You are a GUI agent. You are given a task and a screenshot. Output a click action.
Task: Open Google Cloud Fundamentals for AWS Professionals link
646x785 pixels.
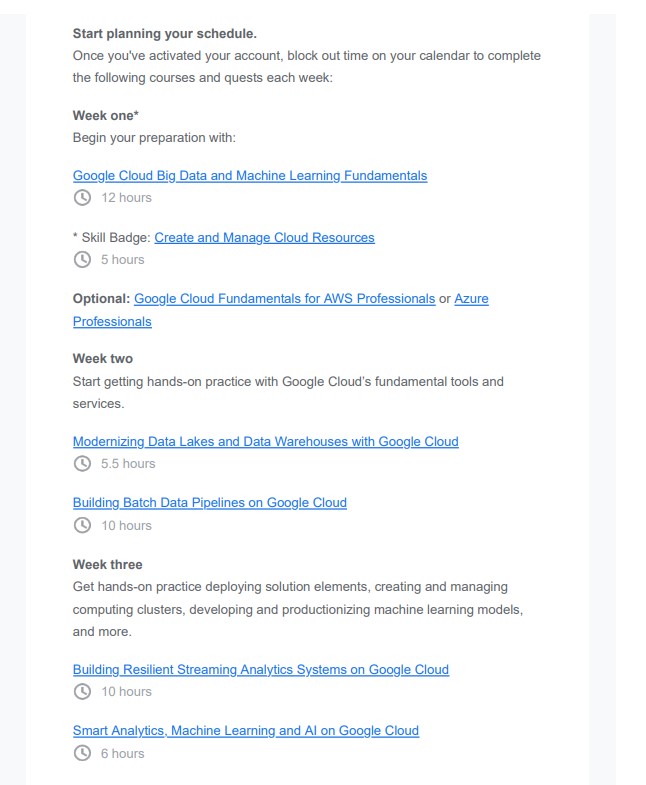pos(284,299)
